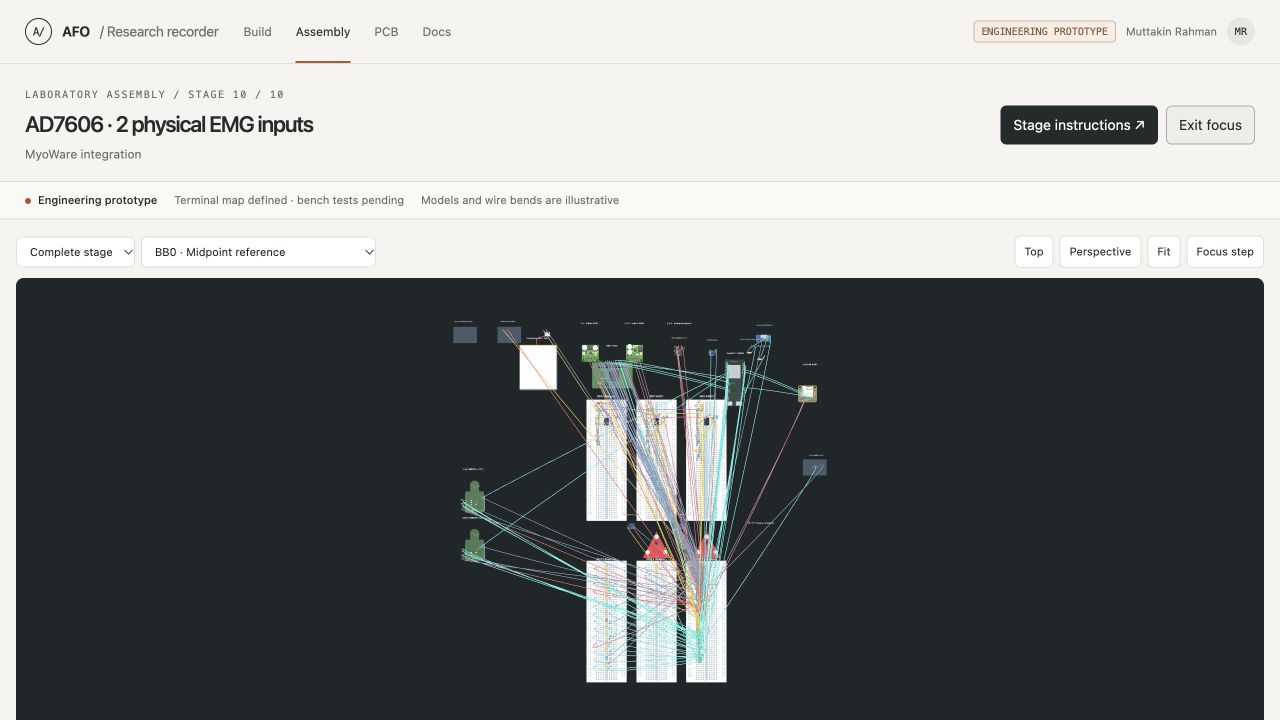Image resolution: width=1280 pixels, height=720 pixels.
Task: Select the lower-left breadboard
Action: (x=606, y=621)
